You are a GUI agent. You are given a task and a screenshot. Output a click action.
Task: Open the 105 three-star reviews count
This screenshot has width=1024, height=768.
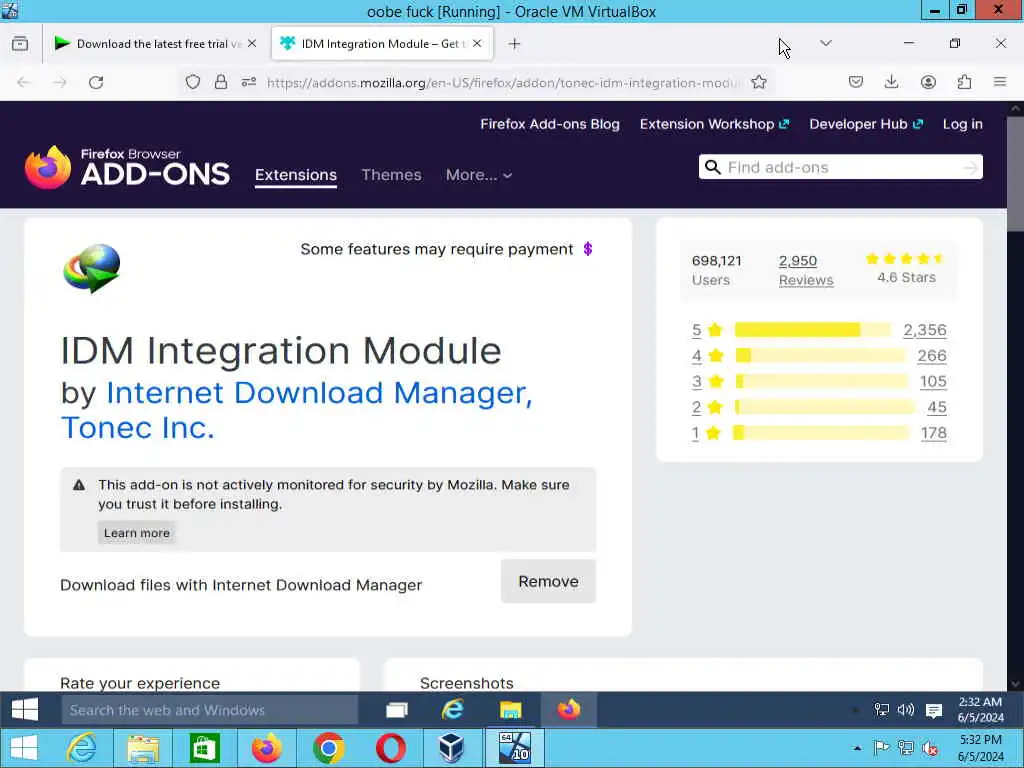[x=933, y=381]
